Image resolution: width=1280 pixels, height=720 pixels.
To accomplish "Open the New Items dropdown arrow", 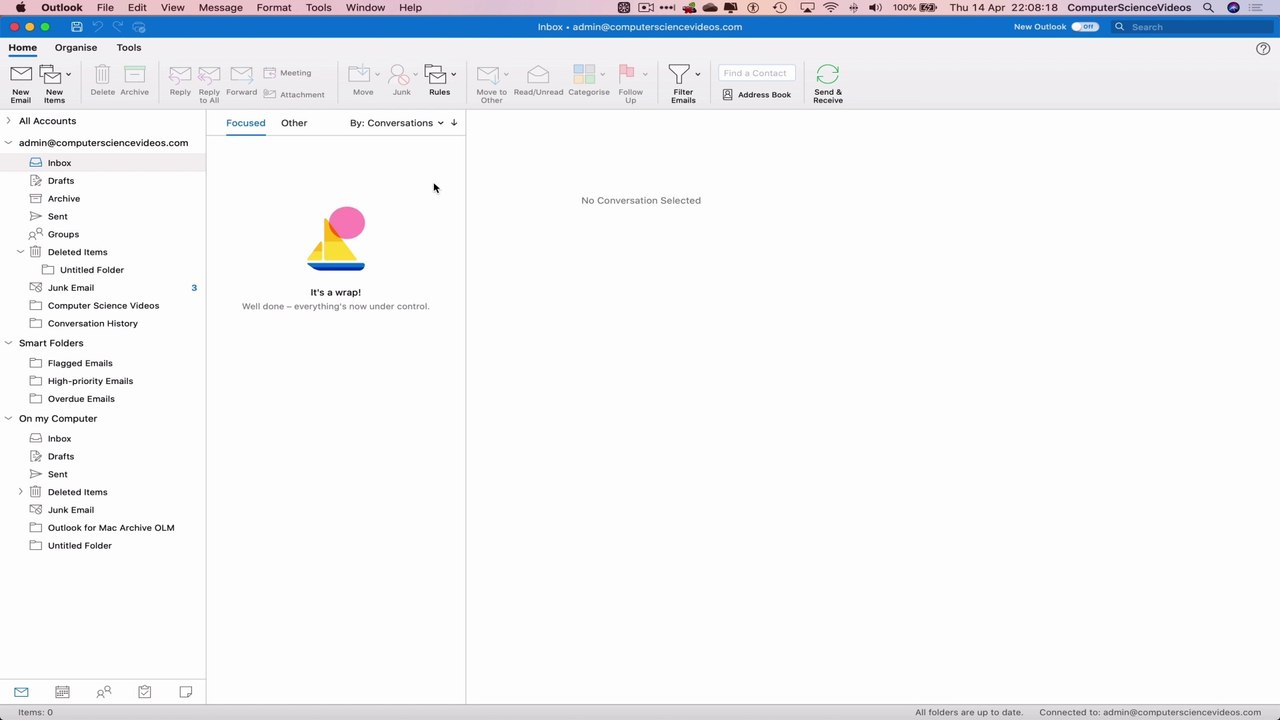I will [68, 74].
